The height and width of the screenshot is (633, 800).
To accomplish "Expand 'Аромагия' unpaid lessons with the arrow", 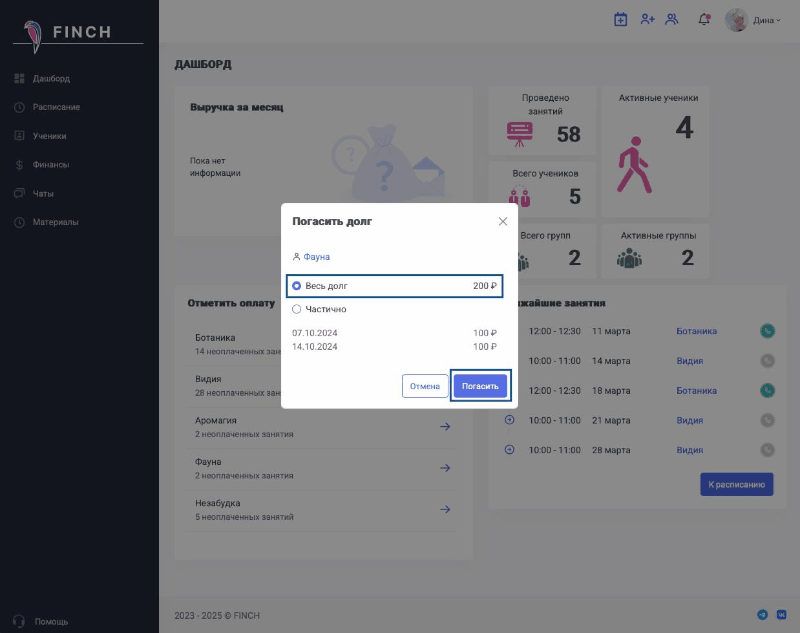I will point(445,427).
